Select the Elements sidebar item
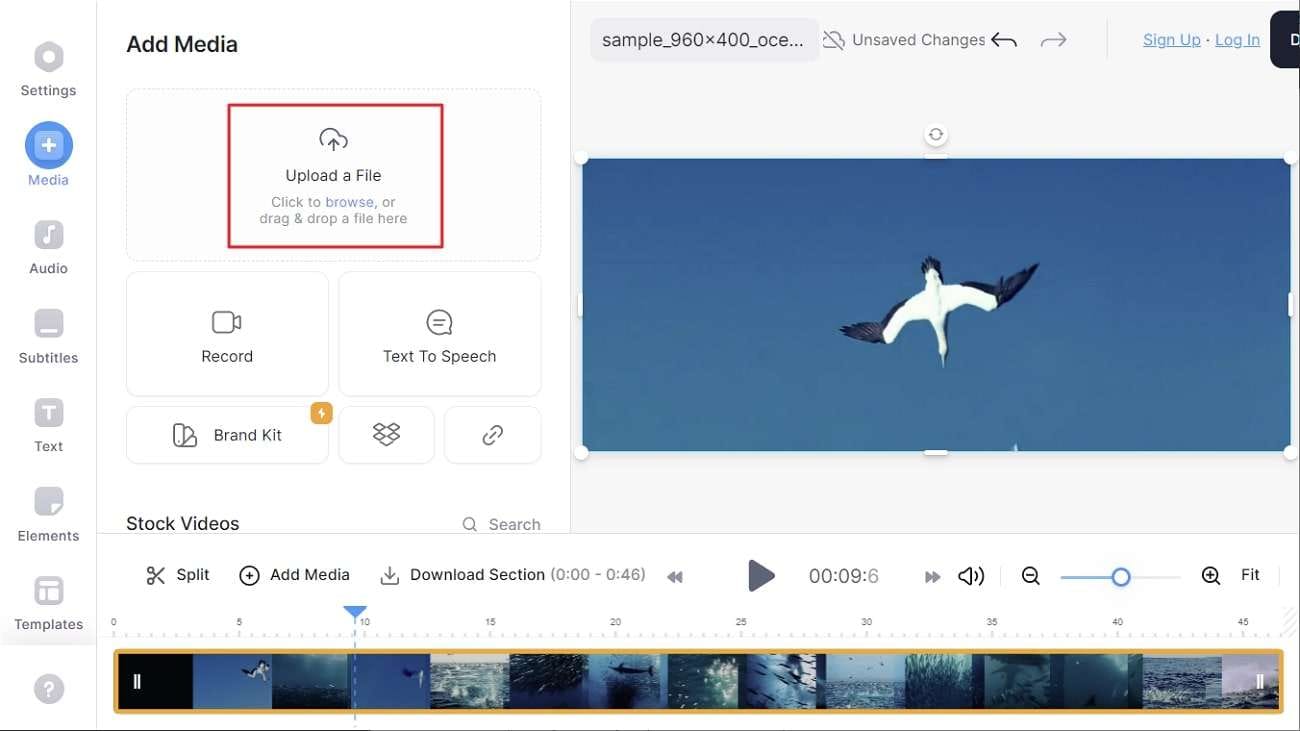This screenshot has width=1300, height=731. pos(48,514)
